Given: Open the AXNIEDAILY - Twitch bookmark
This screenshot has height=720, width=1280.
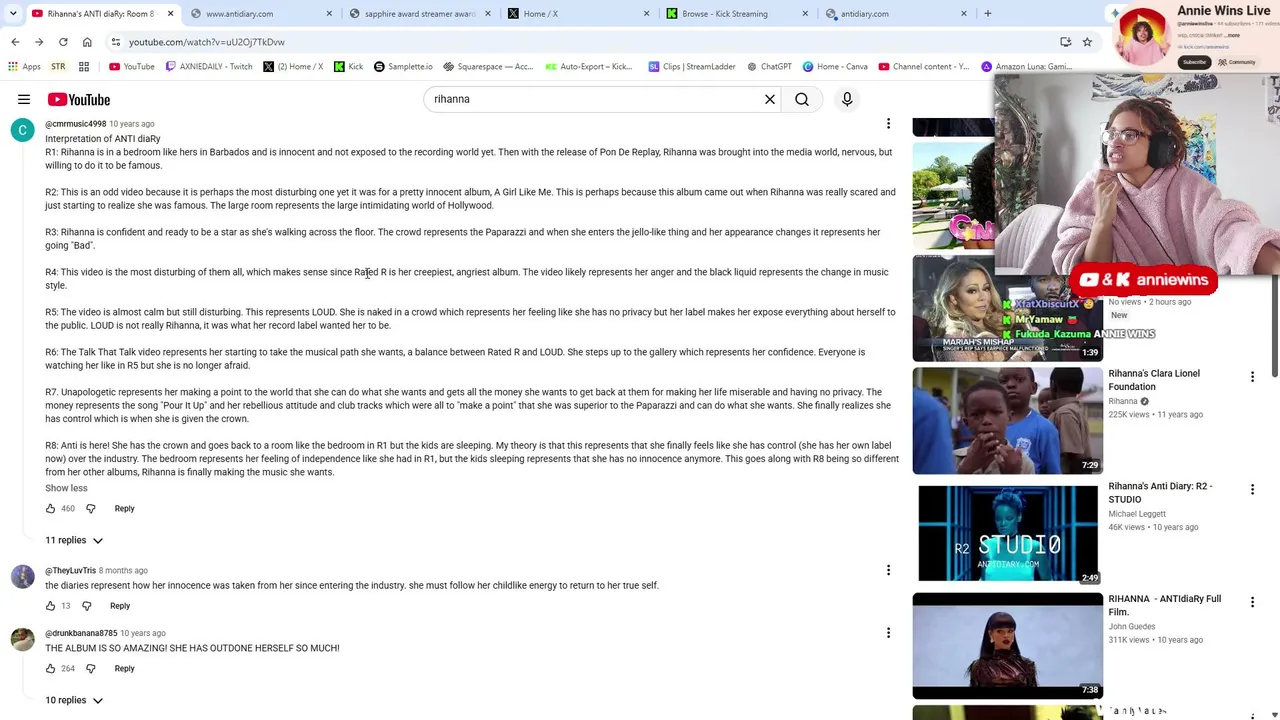Looking at the screenshot, I should [208, 67].
